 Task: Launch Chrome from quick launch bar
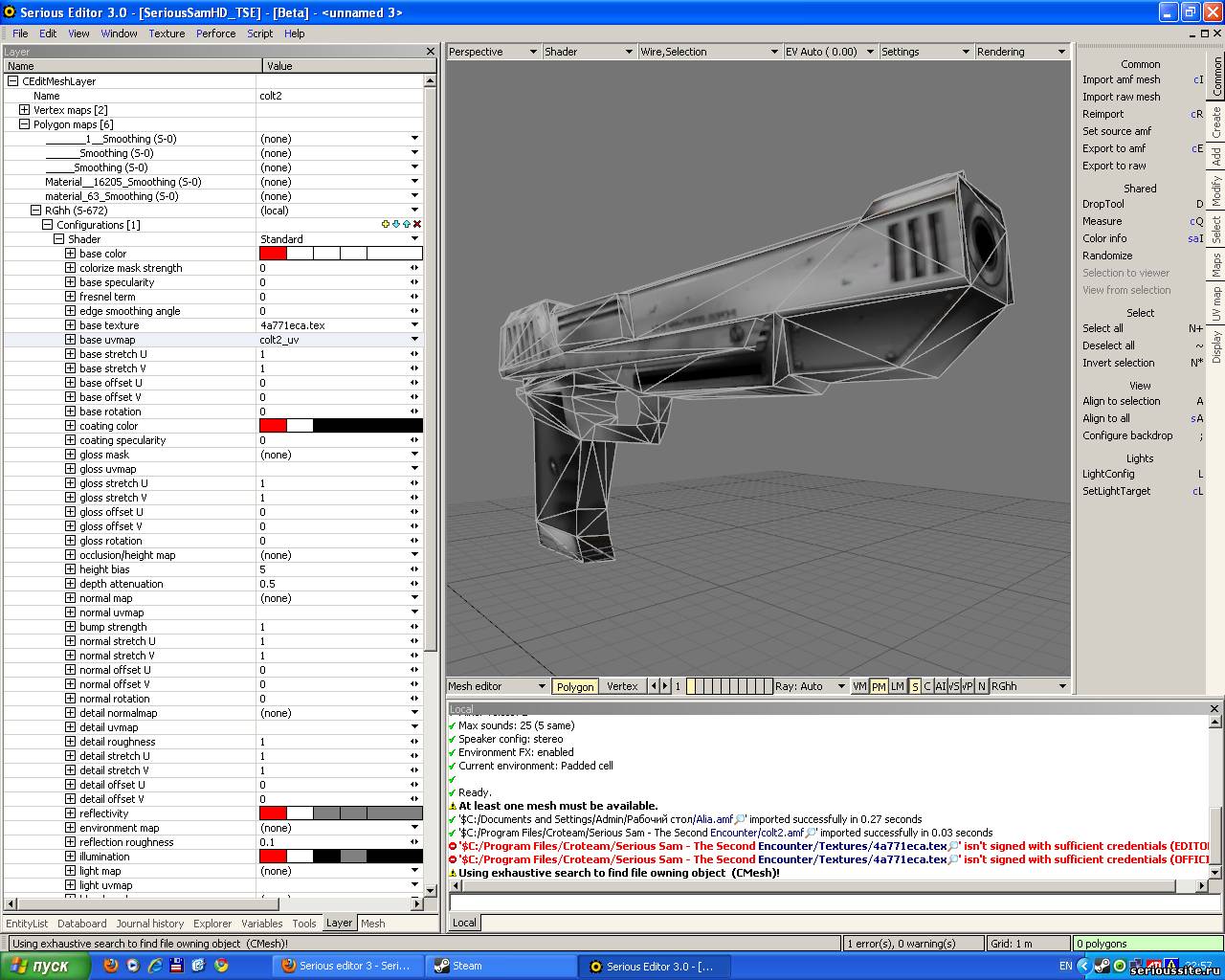click(x=222, y=966)
